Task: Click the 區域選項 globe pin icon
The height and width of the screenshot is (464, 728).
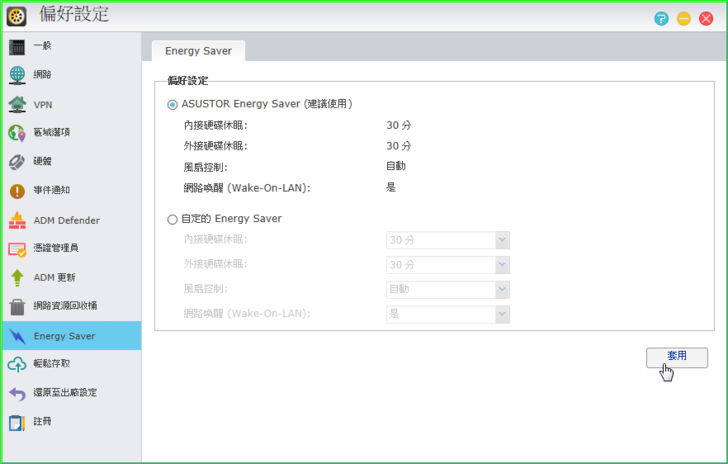Action: [x=17, y=133]
